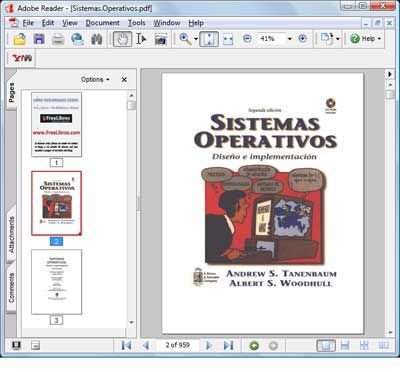
Task: Click the Yahoo toolbar icon
Action: click(x=22, y=59)
